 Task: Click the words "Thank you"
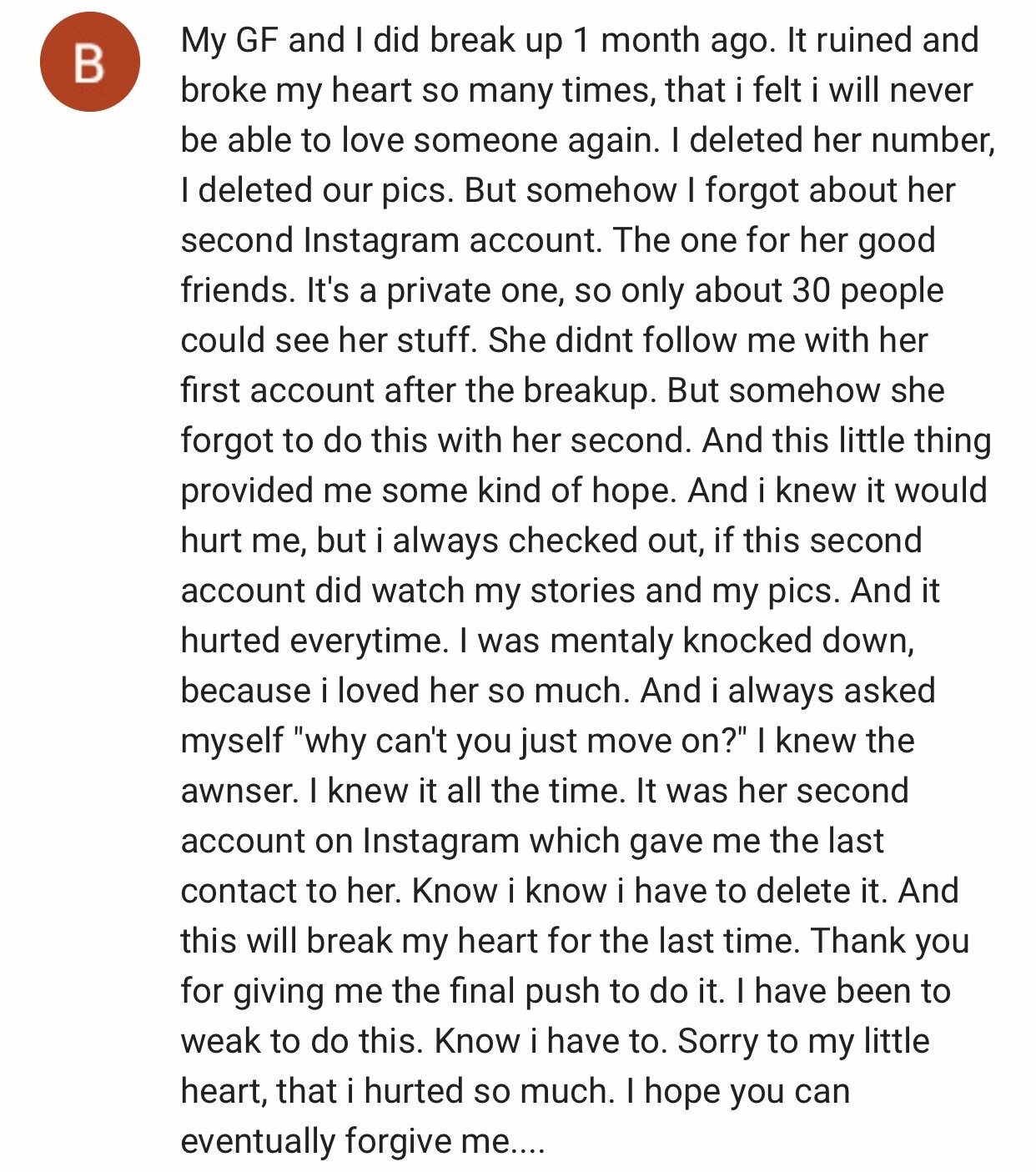tap(890, 941)
